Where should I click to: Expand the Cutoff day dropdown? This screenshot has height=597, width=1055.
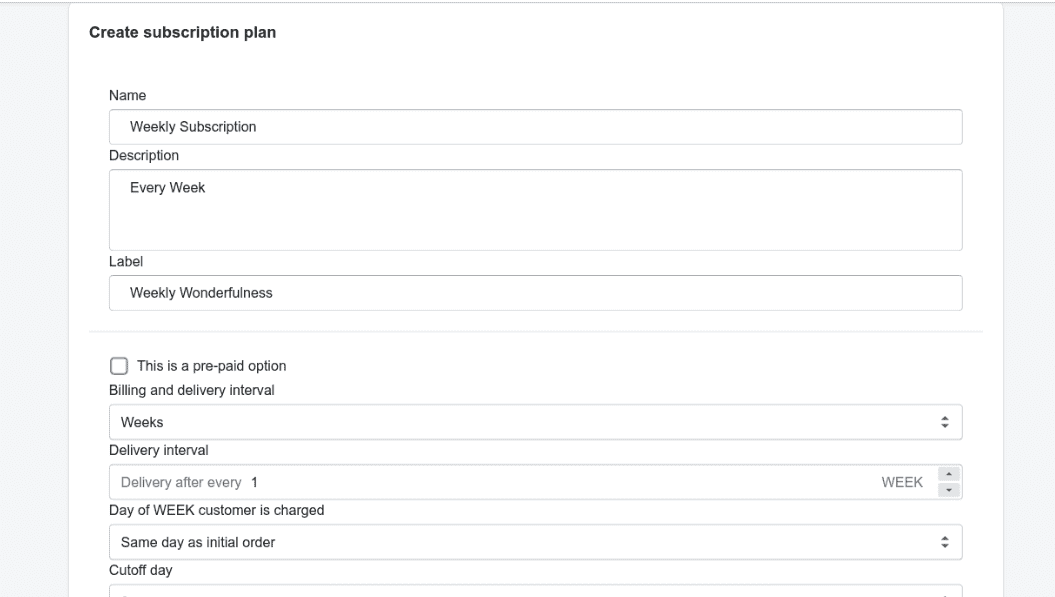pyautogui.click(x=535, y=591)
